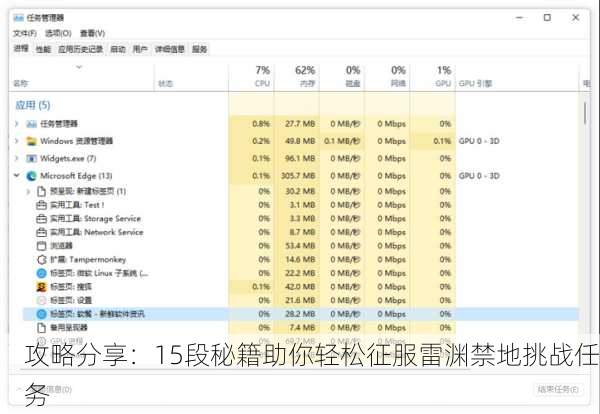The width and height of the screenshot is (600, 414).
Task: Click the 42.0 MB memory value of Sohu tab
Action: click(x=300, y=287)
